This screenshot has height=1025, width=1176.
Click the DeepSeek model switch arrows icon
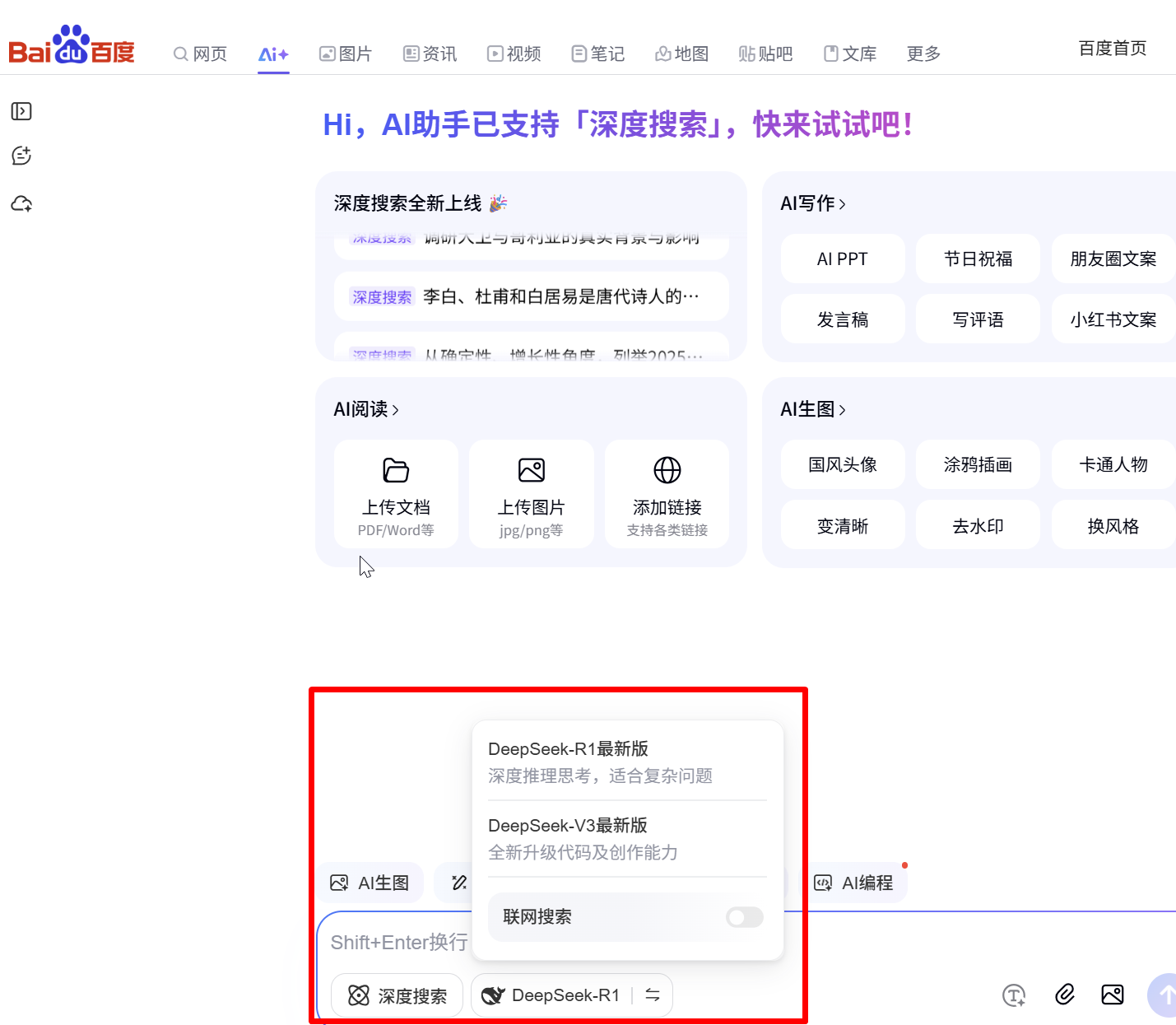pyautogui.click(x=653, y=995)
